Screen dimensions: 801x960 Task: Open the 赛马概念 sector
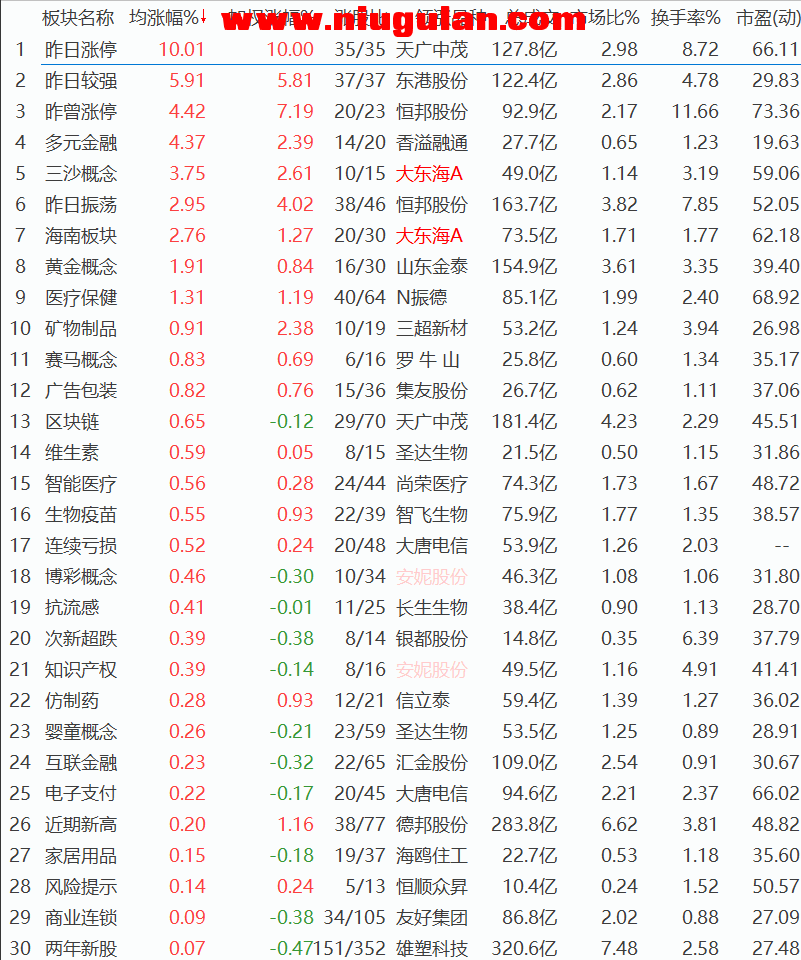[x=81, y=359]
